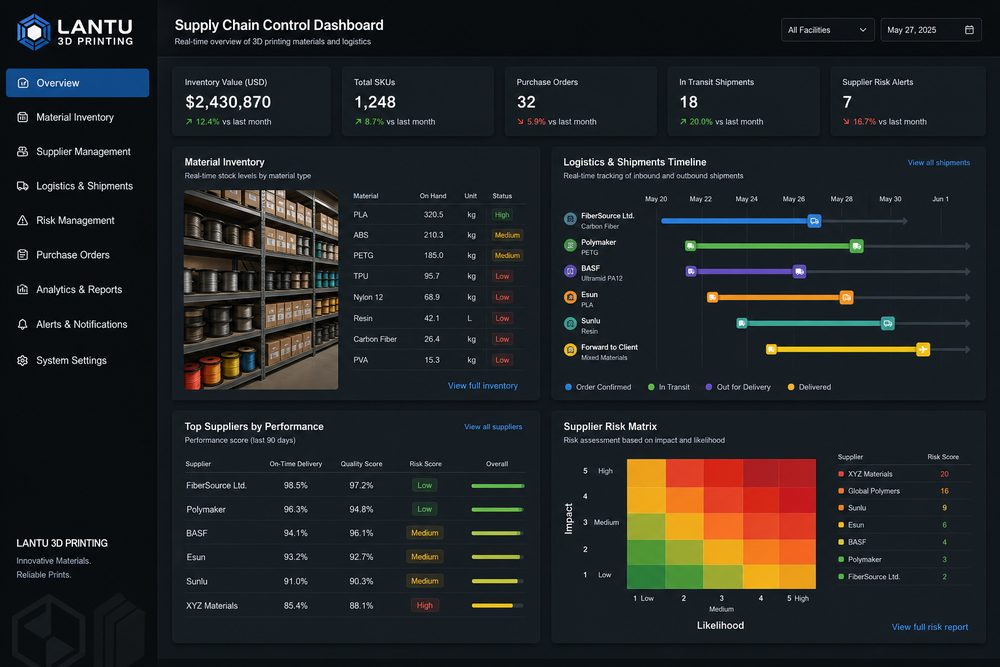Screen dimensions: 1000x667
Task: Click the In Transit green legend dot
Action: 651,387
